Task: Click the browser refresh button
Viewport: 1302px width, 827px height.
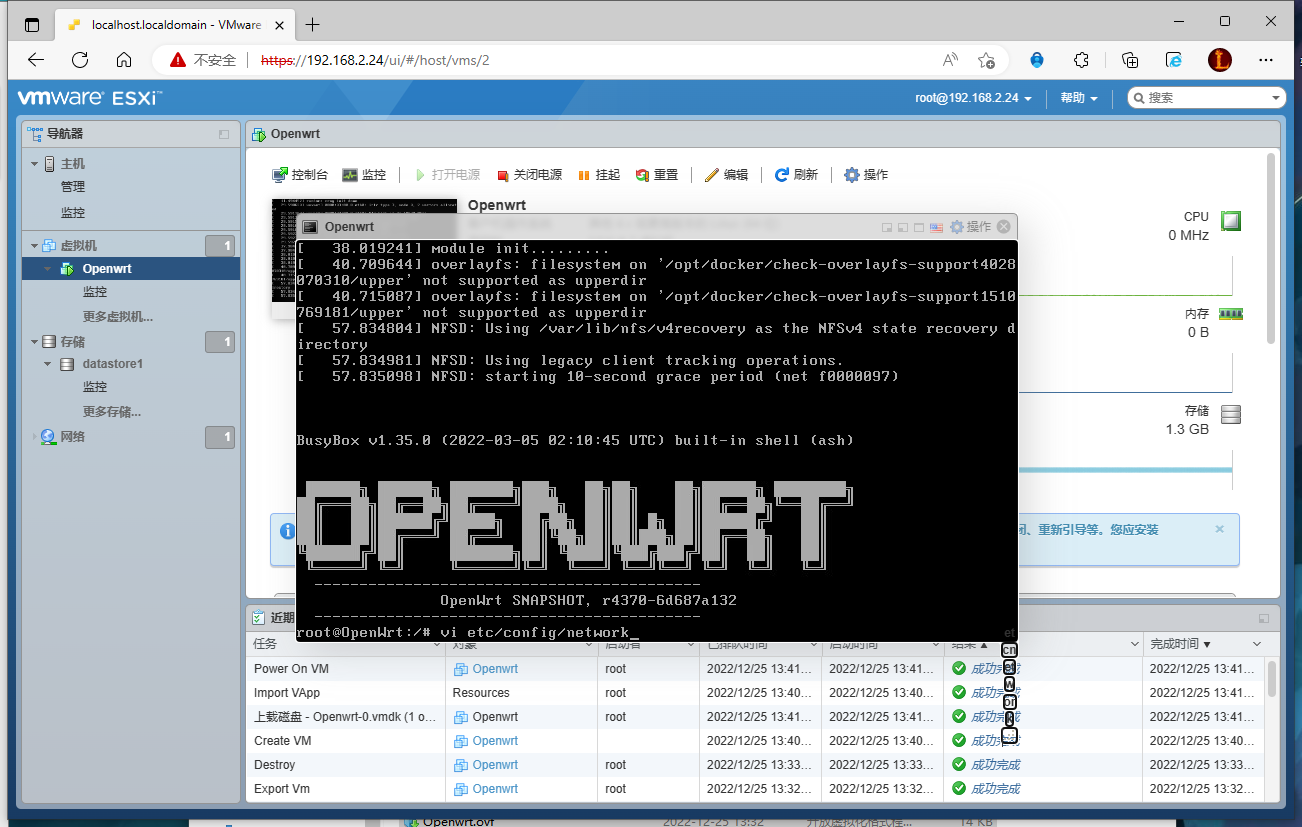Action: tap(80, 60)
